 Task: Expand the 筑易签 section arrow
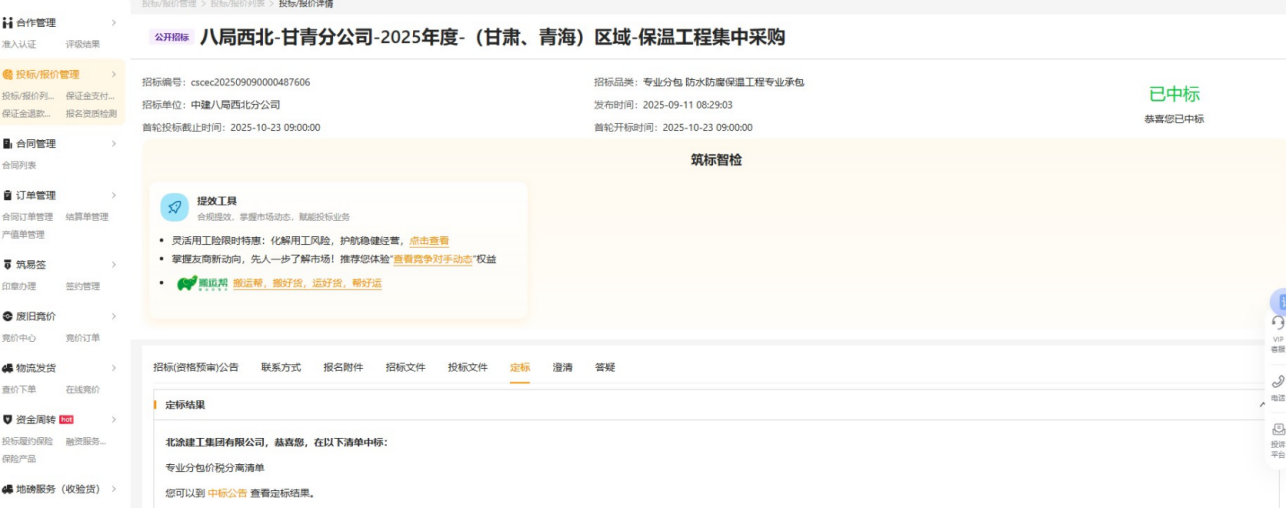coord(113,265)
